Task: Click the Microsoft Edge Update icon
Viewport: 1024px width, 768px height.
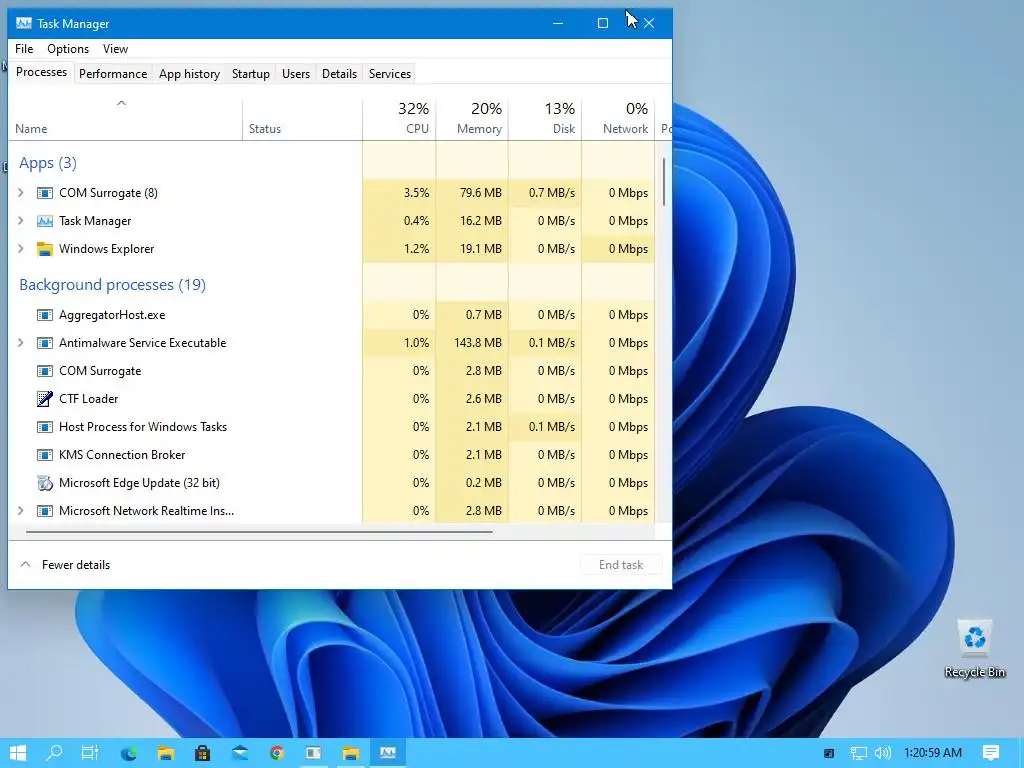Action: 44,483
